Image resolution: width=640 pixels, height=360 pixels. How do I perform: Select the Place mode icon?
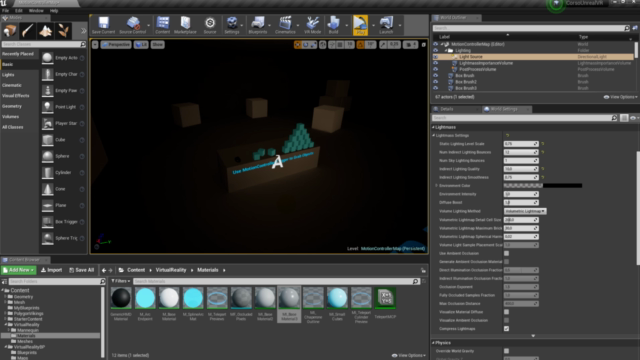(x=9, y=31)
